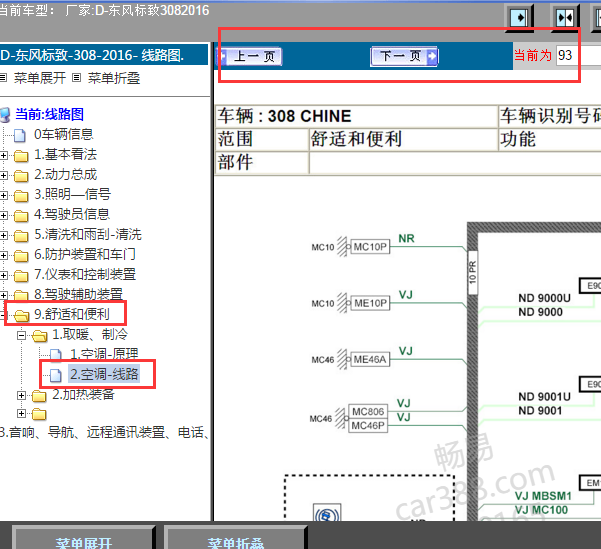
Task: Expand the 1.基本看法 folder plus box
Action: pyautogui.click(x=3, y=155)
